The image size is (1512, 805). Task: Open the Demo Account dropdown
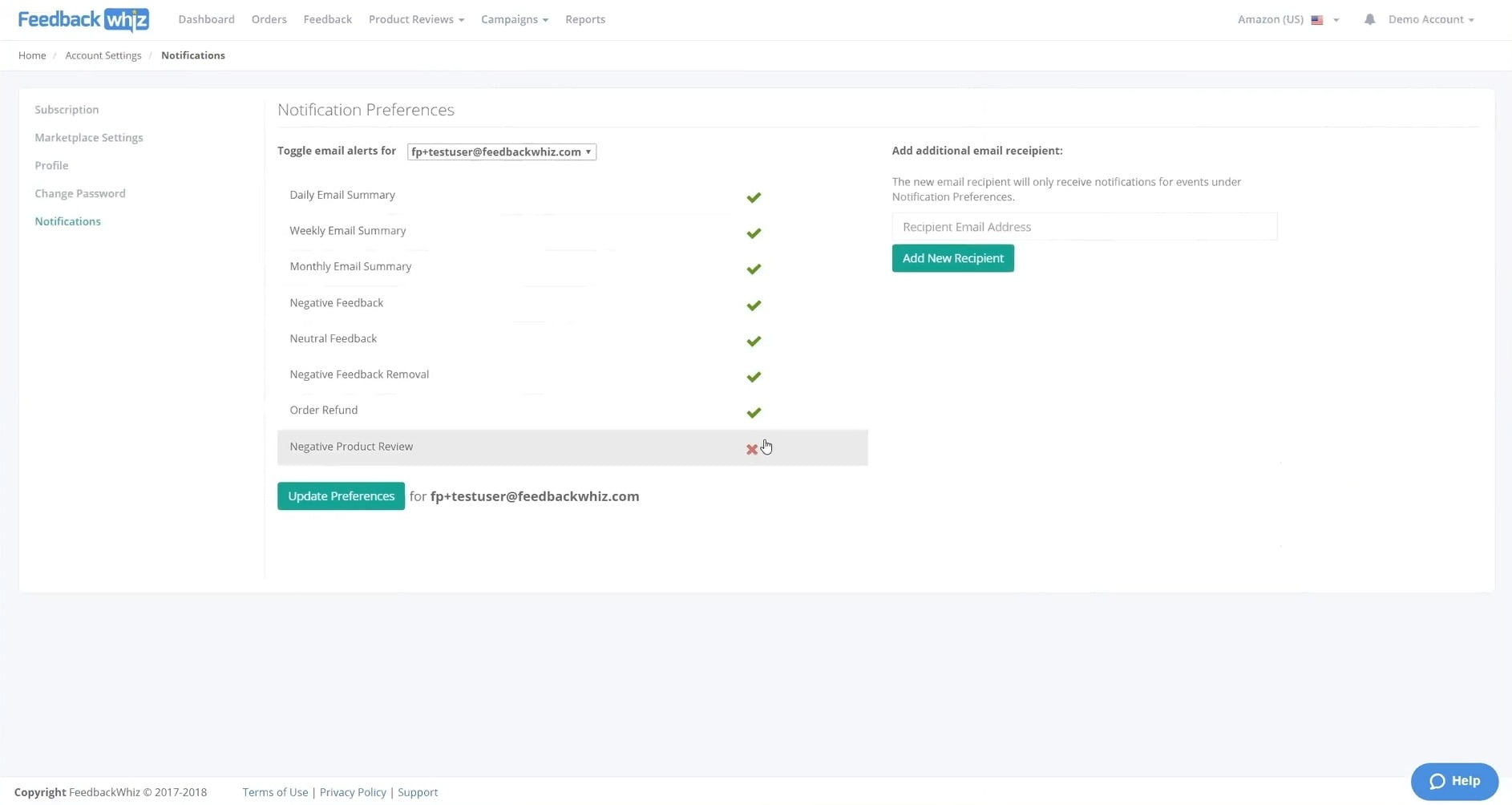click(x=1431, y=19)
